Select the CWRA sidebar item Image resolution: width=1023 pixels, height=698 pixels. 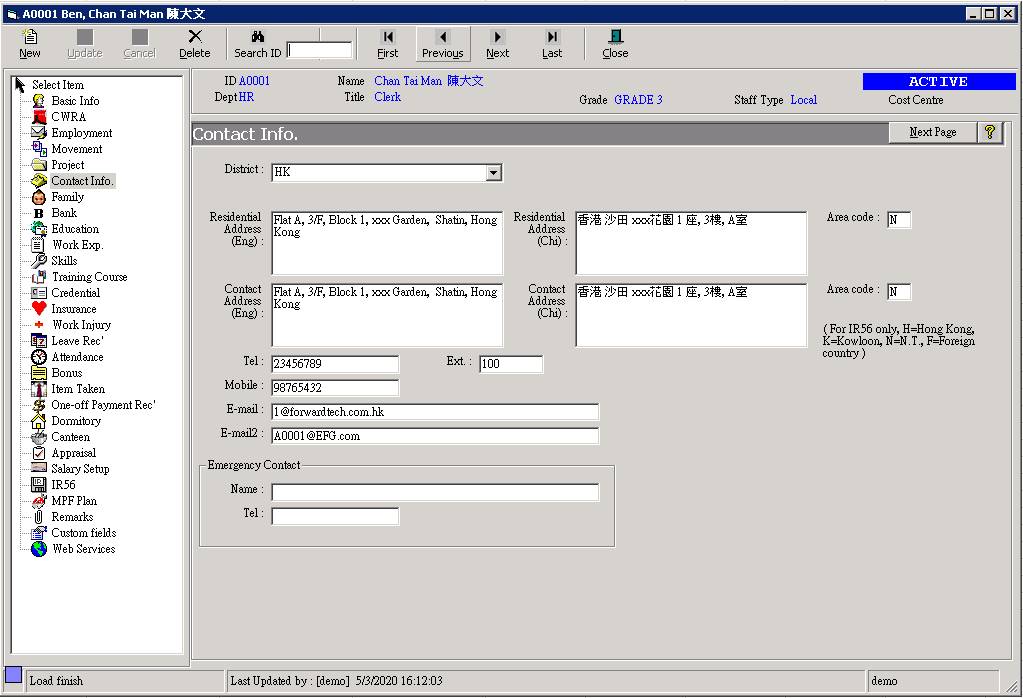coord(69,117)
